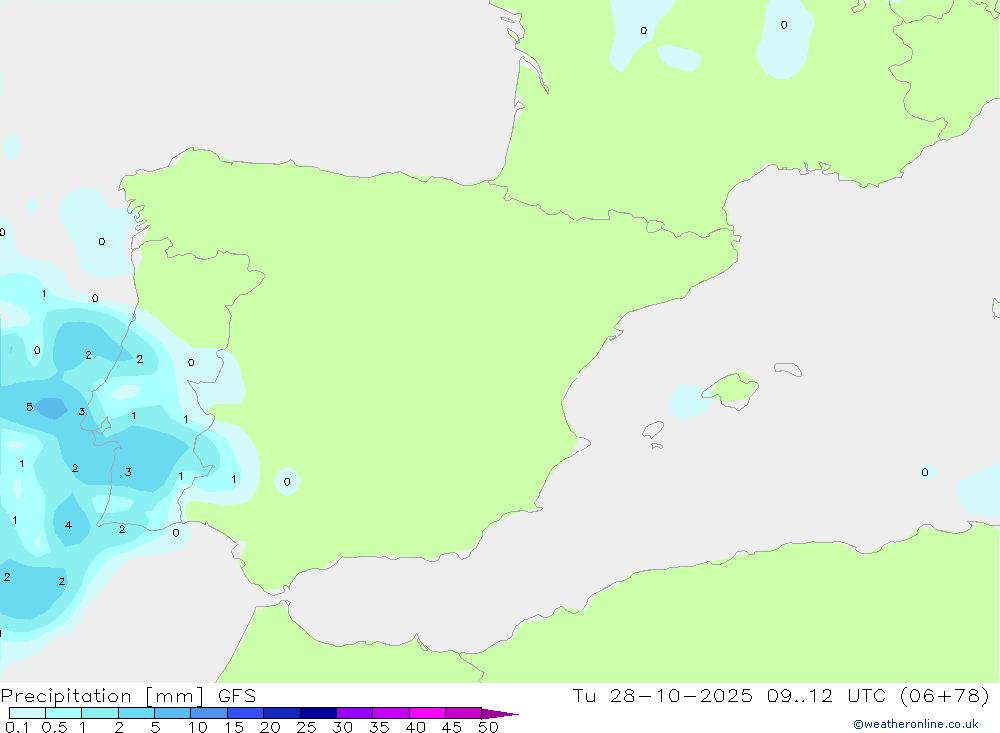Click the 'GFS' model label

coord(237,696)
